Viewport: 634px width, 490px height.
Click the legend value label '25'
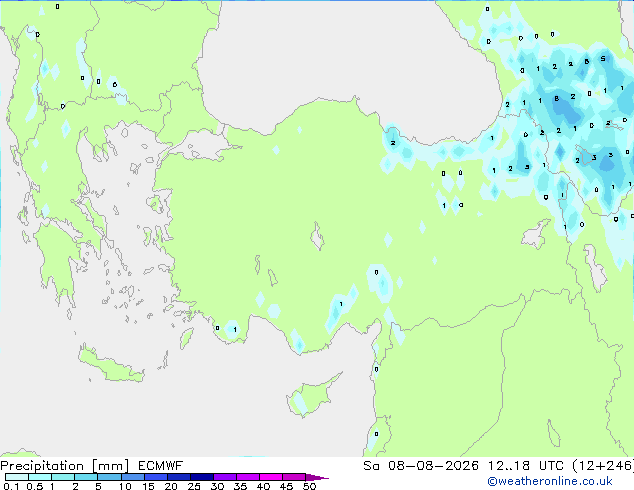[x=194, y=486]
